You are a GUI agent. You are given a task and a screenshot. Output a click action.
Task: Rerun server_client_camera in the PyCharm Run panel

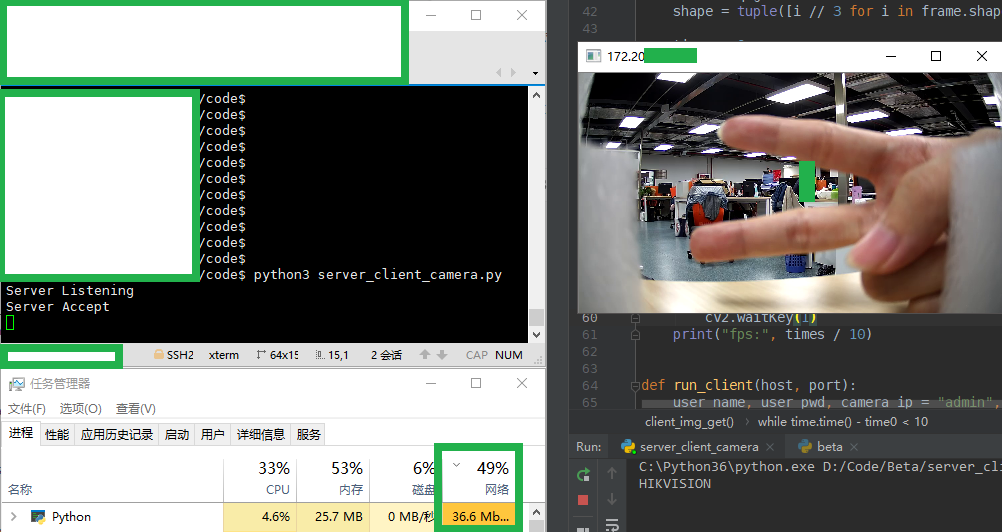tap(583, 475)
